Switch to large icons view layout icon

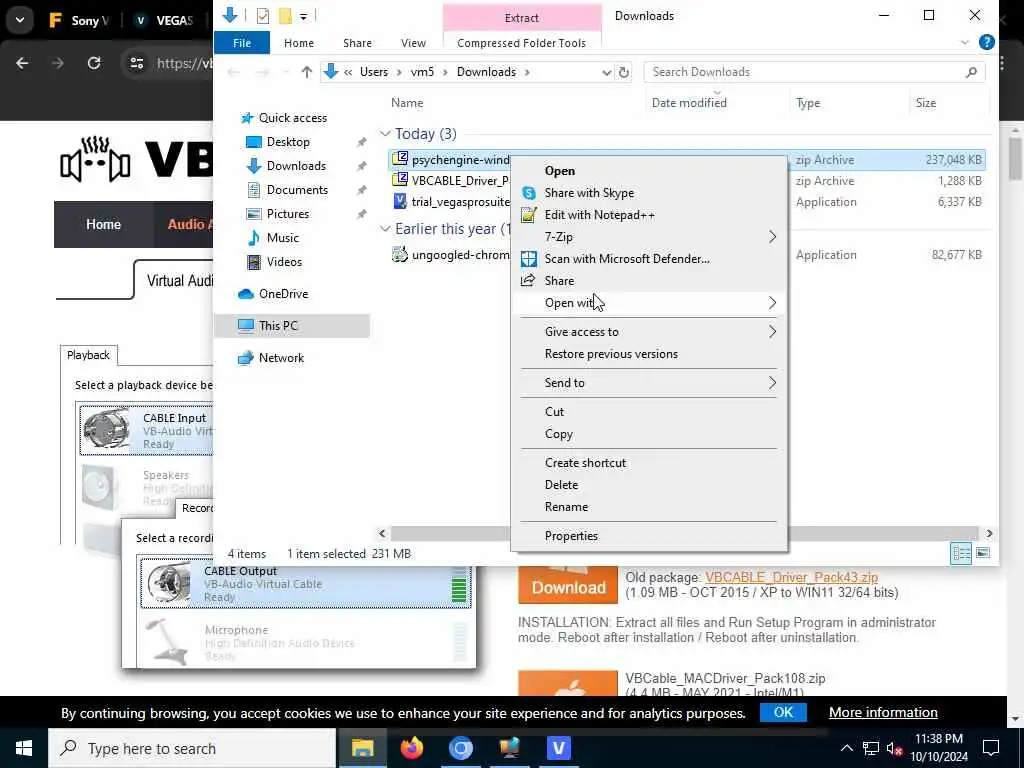(x=982, y=553)
